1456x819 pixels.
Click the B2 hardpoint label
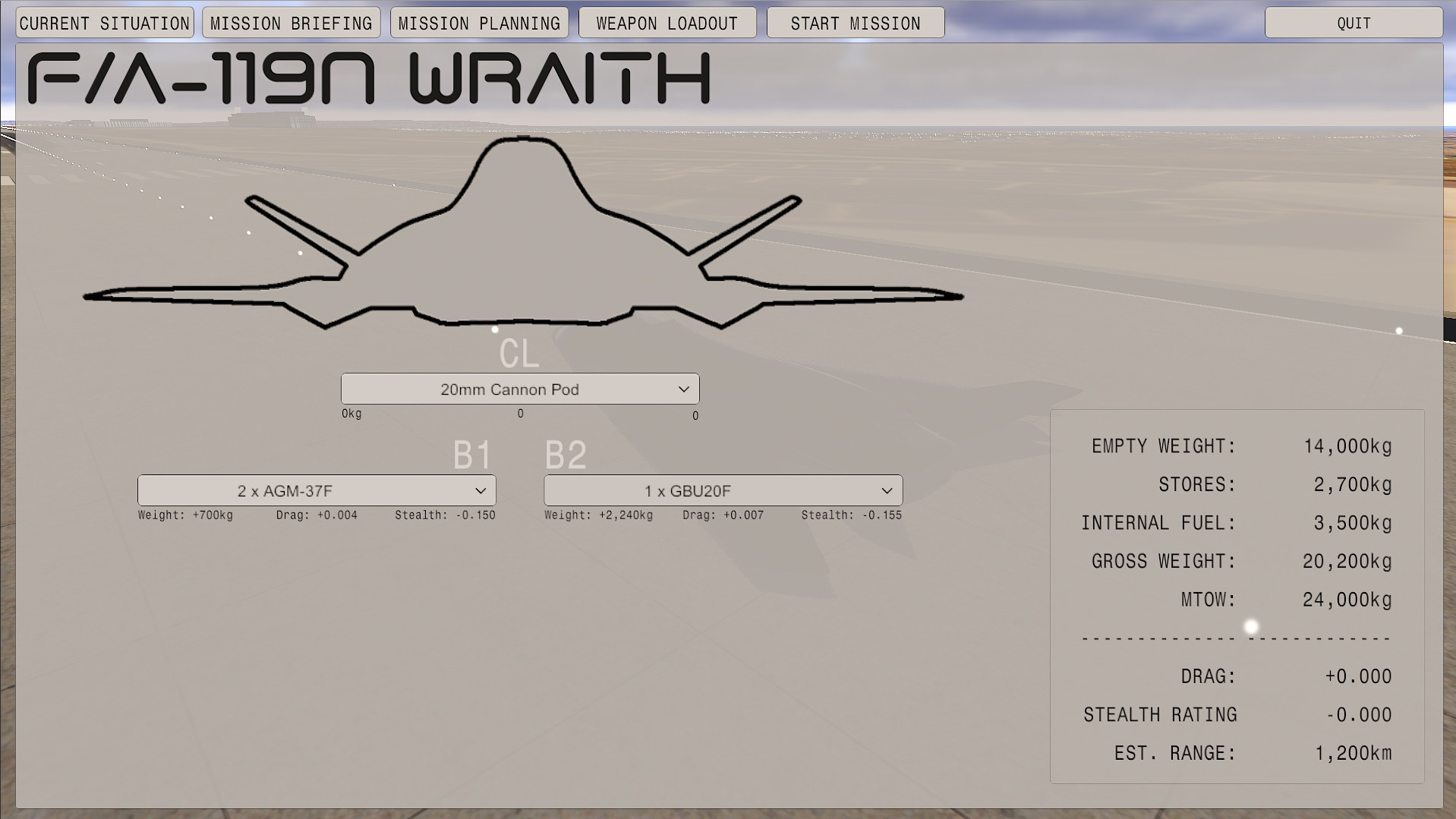click(566, 454)
